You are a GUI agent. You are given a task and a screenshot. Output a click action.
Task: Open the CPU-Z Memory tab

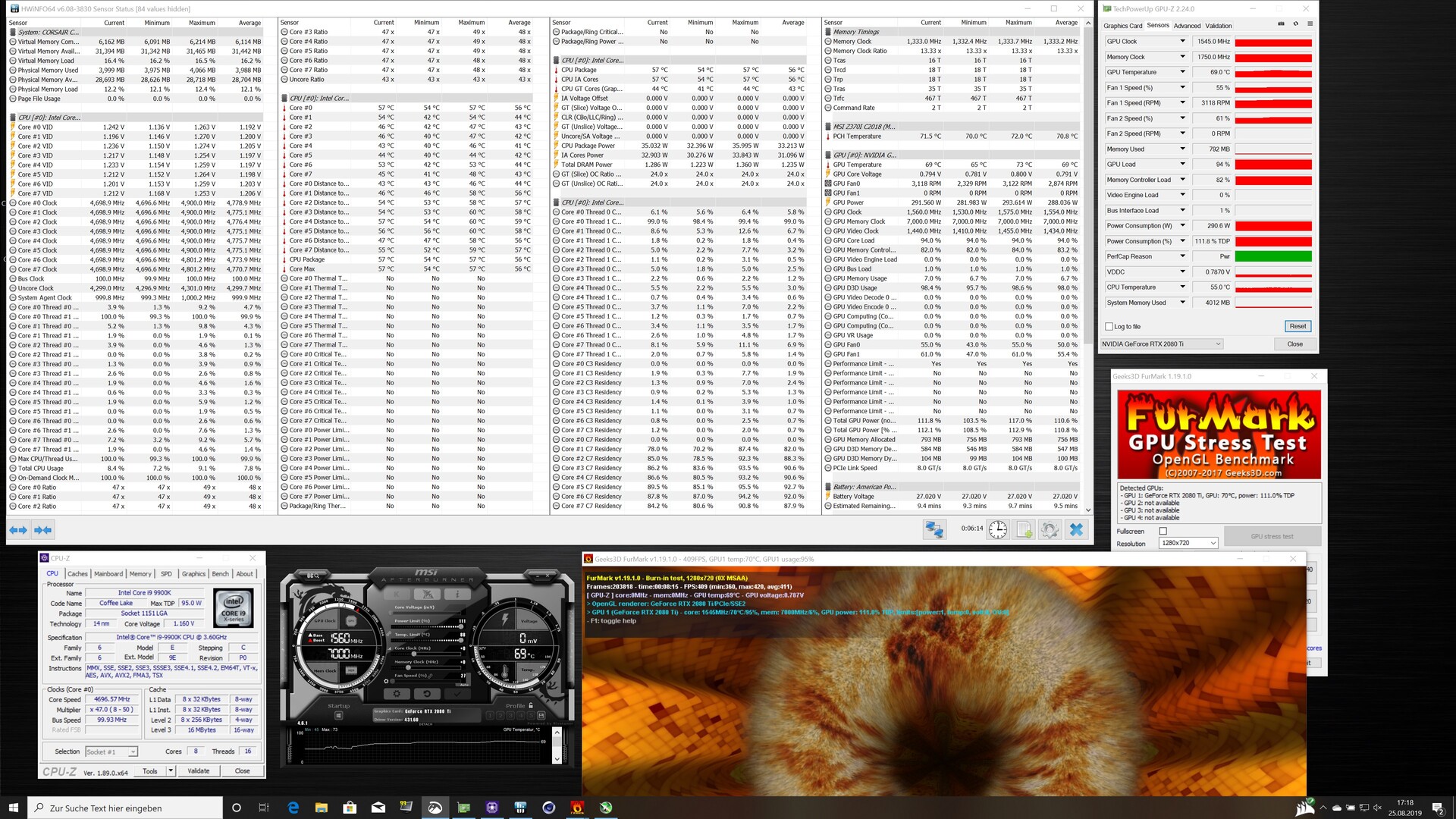pyautogui.click(x=140, y=574)
